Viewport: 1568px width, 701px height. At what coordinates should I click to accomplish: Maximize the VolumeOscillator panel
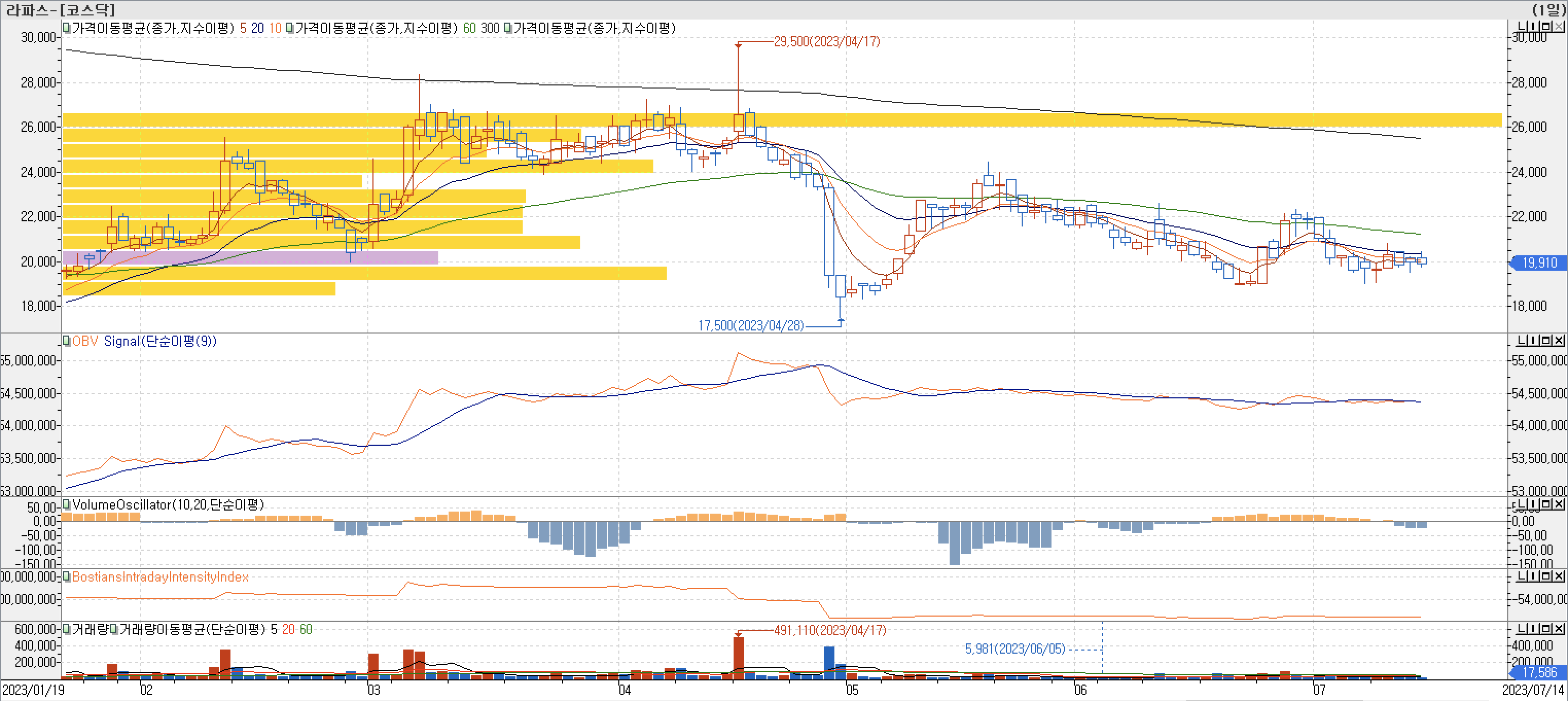point(1547,504)
